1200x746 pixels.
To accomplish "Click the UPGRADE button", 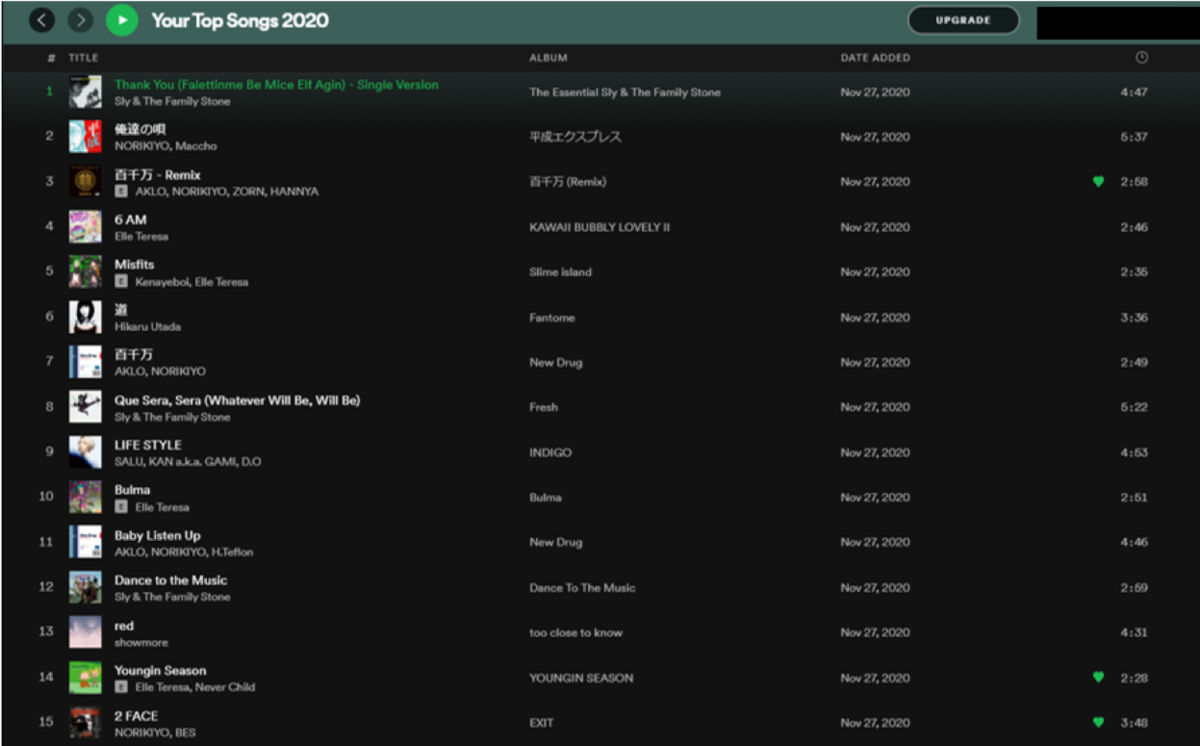I will point(963,20).
